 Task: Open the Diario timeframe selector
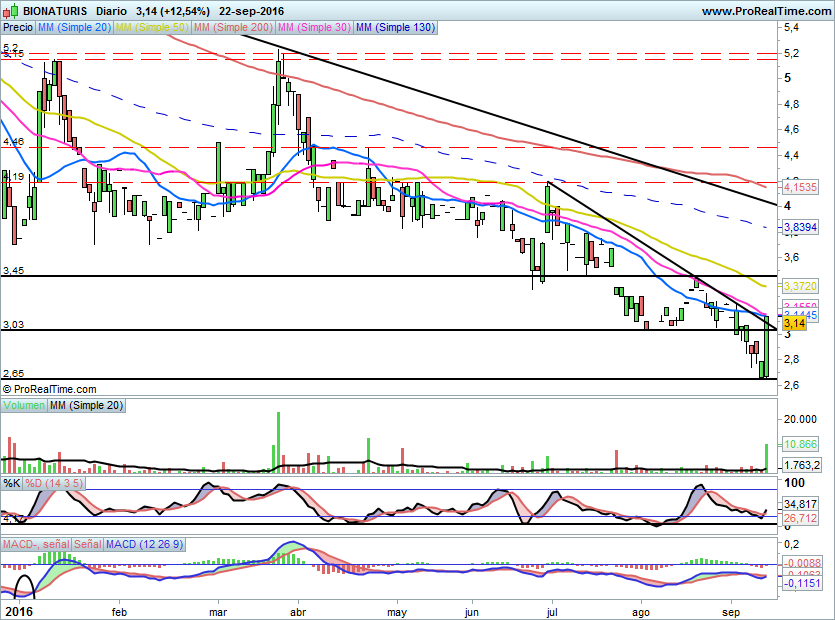coord(112,10)
